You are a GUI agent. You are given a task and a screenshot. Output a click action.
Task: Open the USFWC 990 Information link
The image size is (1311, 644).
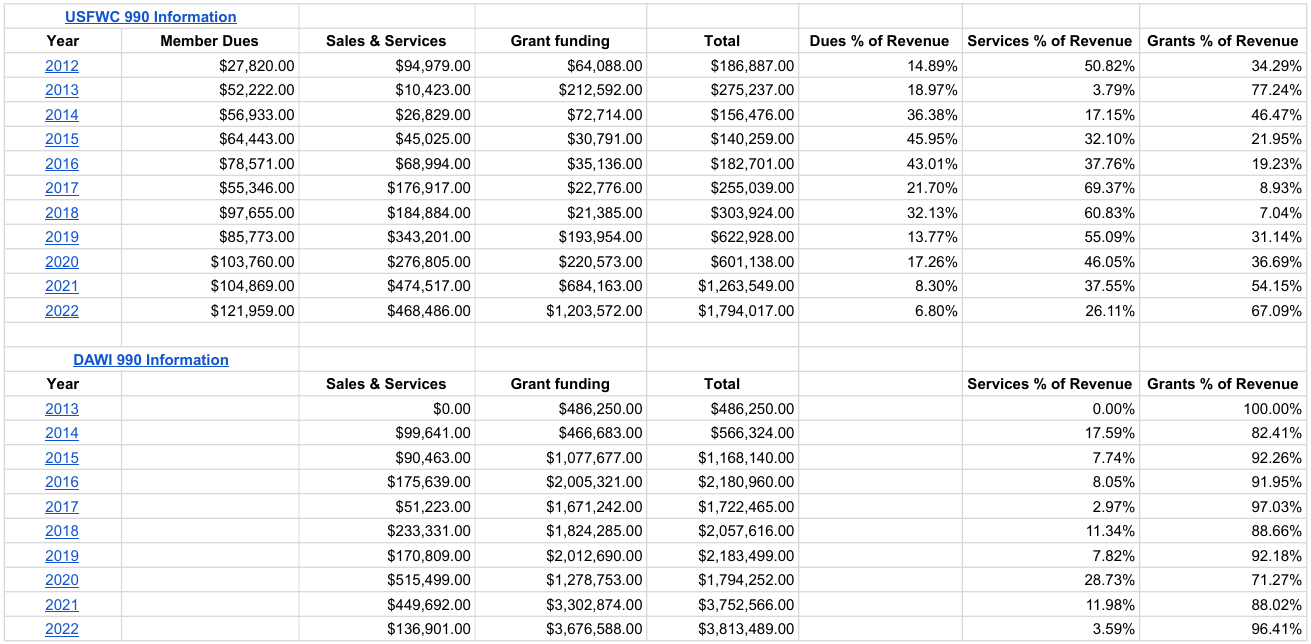tap(151, 17)
